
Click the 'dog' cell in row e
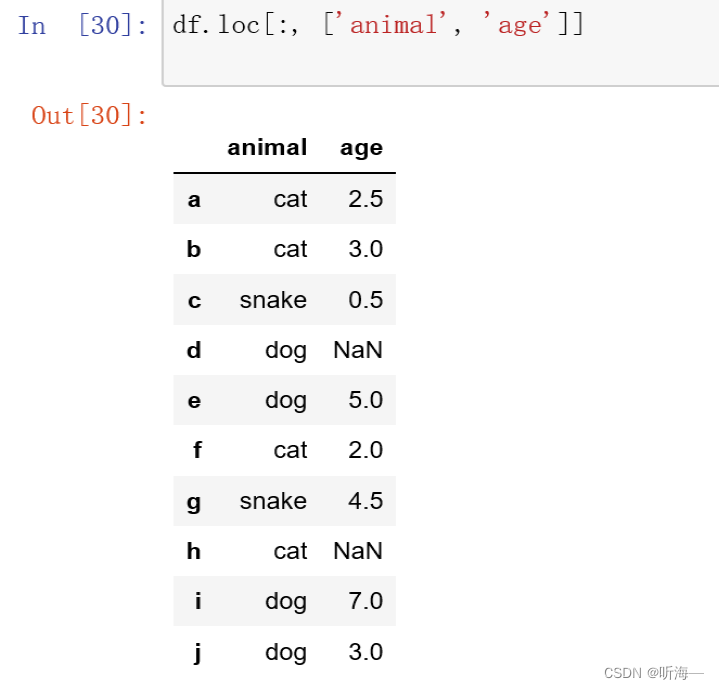pos(286,401)
